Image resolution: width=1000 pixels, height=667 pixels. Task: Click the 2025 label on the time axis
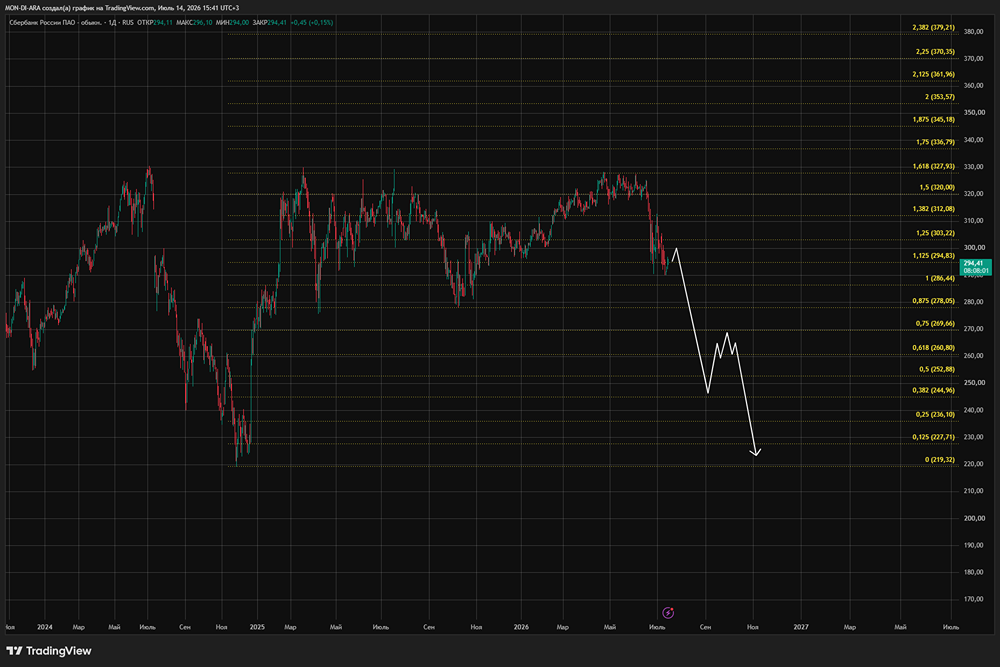coord(257,627)
